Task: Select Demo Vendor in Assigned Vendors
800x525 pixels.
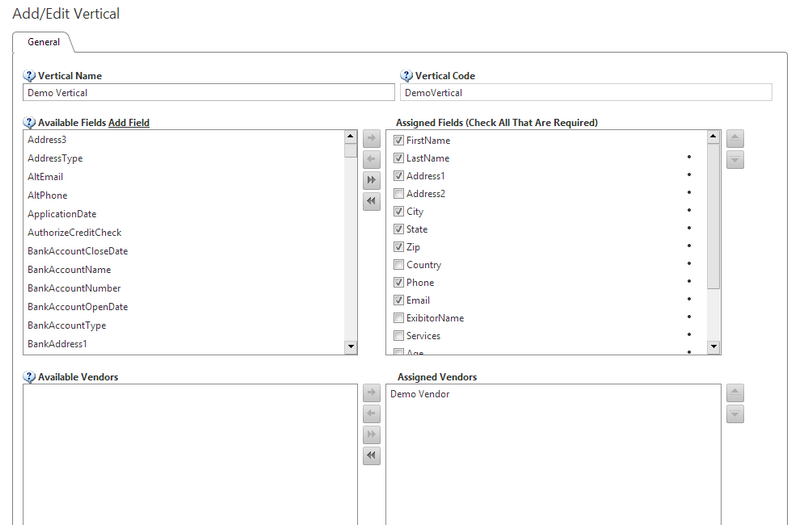Action: [x=419, y=394]
